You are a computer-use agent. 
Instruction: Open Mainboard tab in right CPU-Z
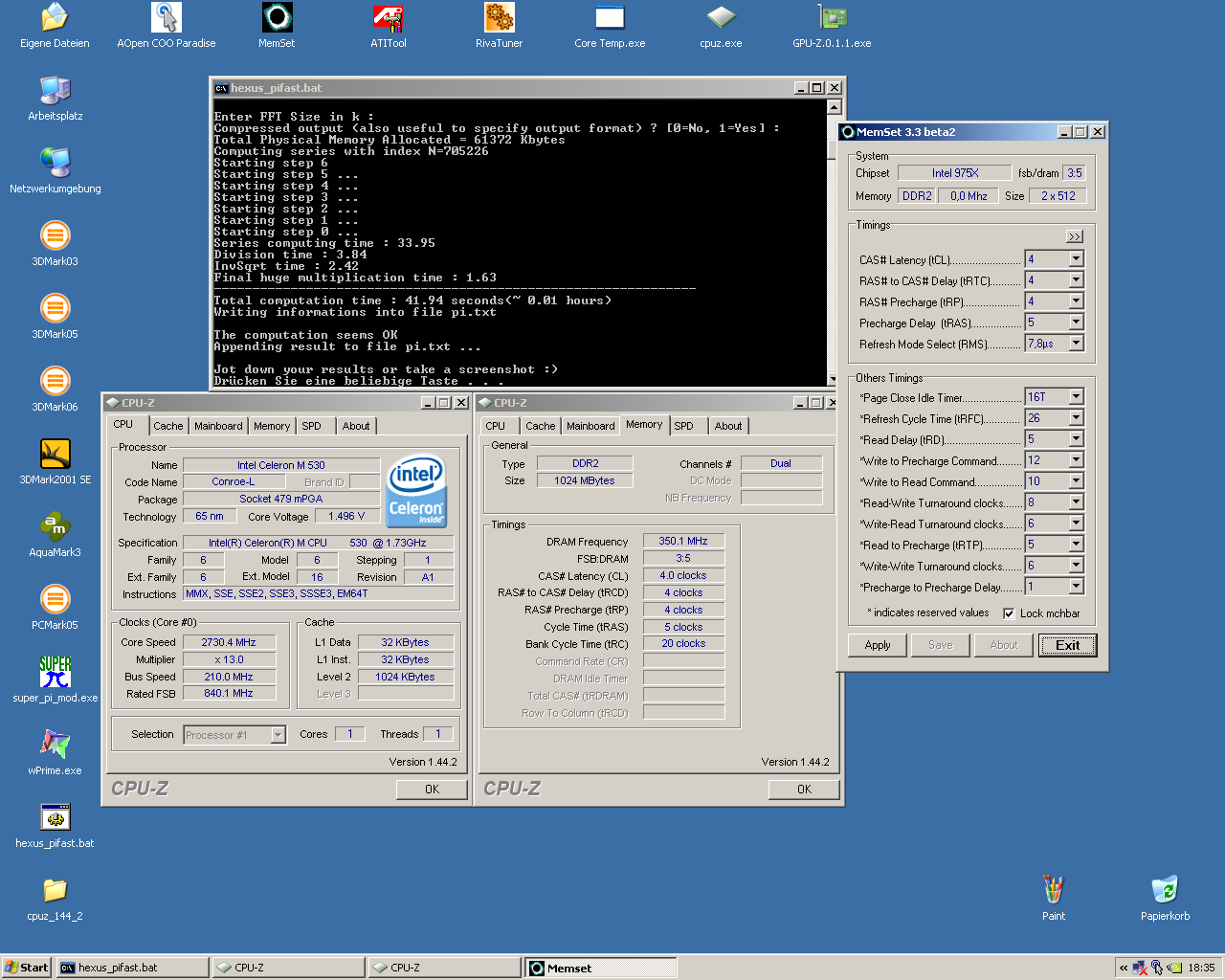590,426
